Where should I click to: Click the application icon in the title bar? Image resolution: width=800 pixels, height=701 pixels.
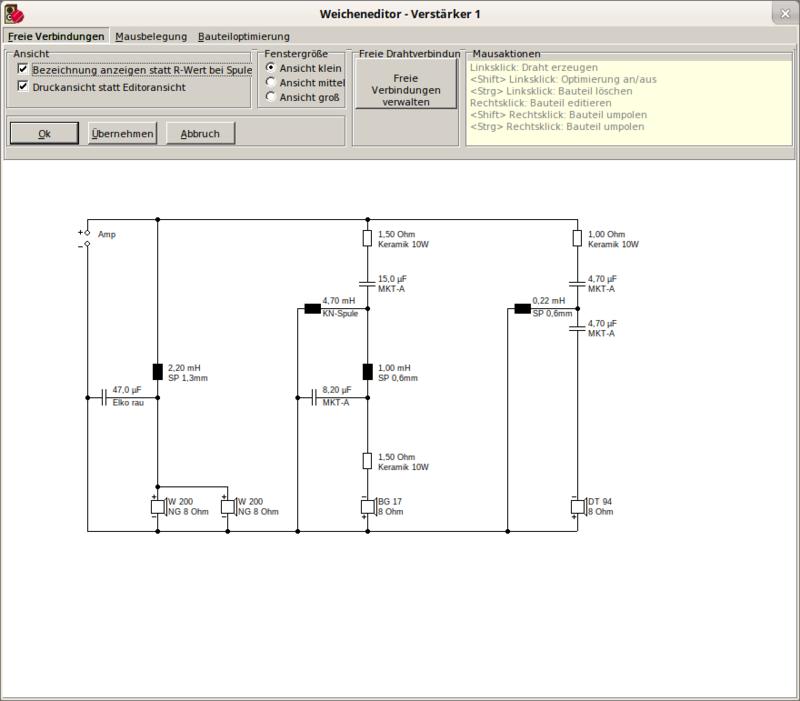[13, 12]
